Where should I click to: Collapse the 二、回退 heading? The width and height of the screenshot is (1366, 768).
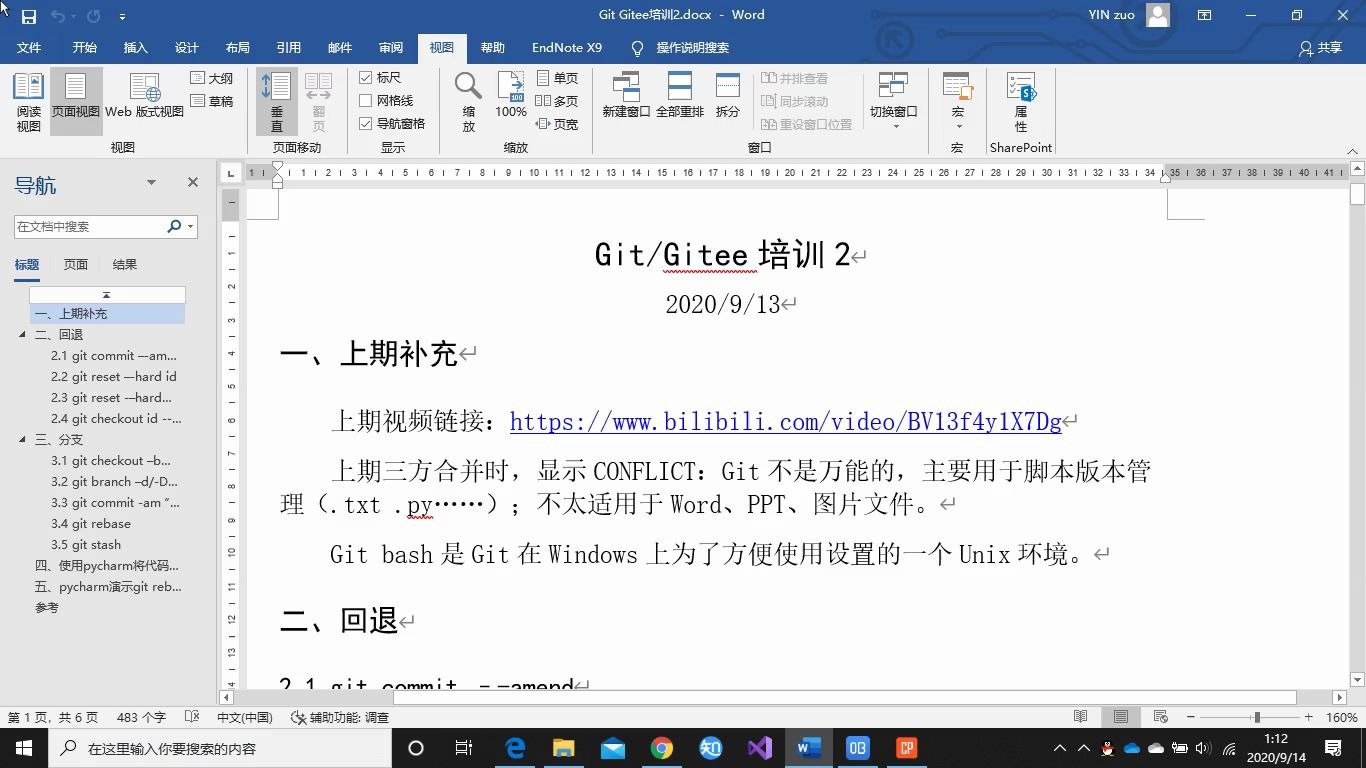23,335
